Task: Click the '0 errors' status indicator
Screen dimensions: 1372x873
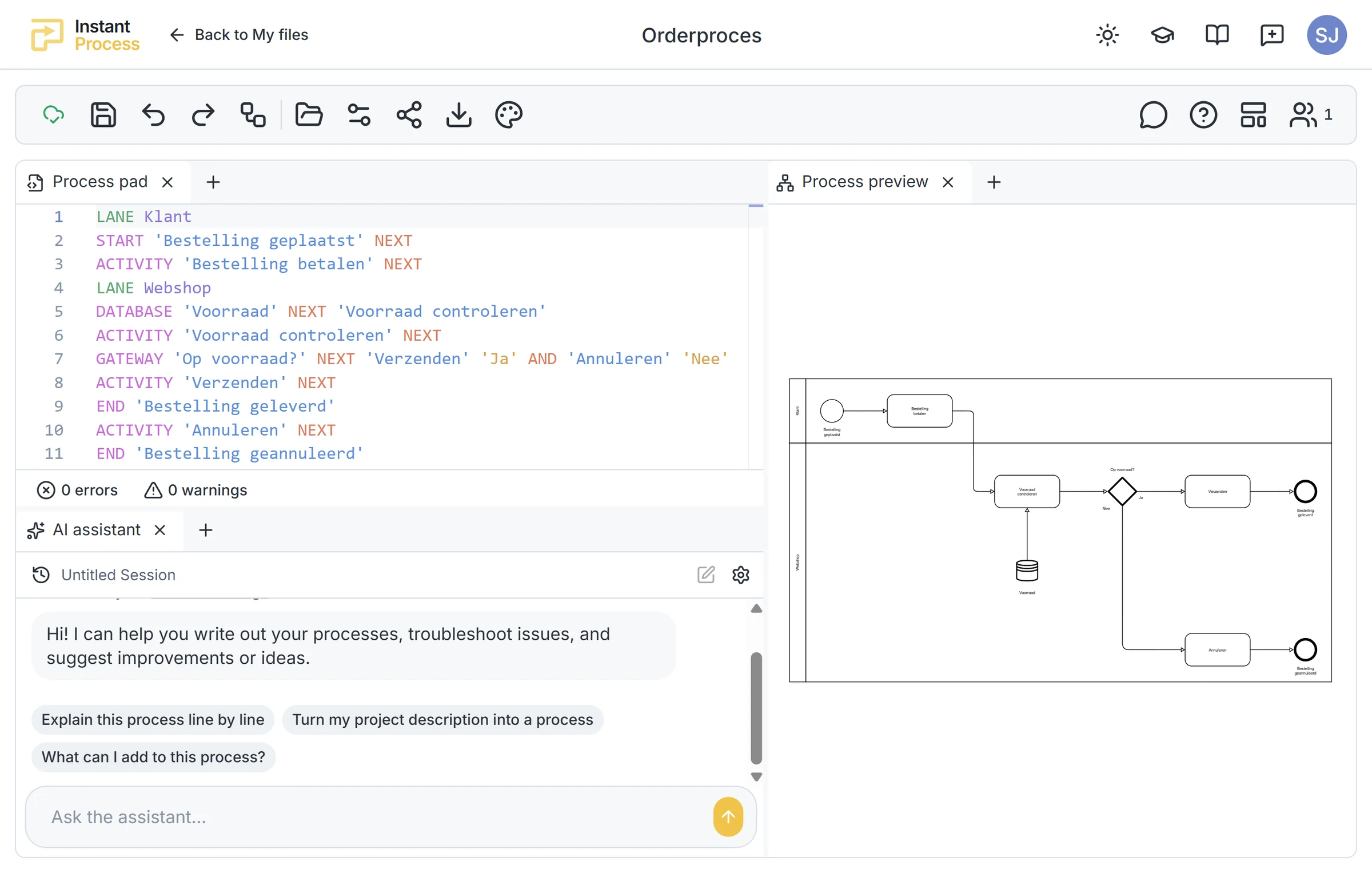Action: pos(77,491)
